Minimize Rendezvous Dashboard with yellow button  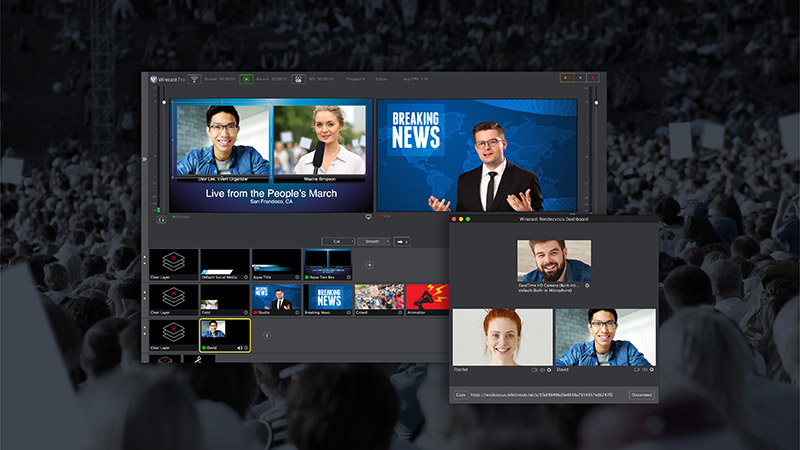coord(461,219)
